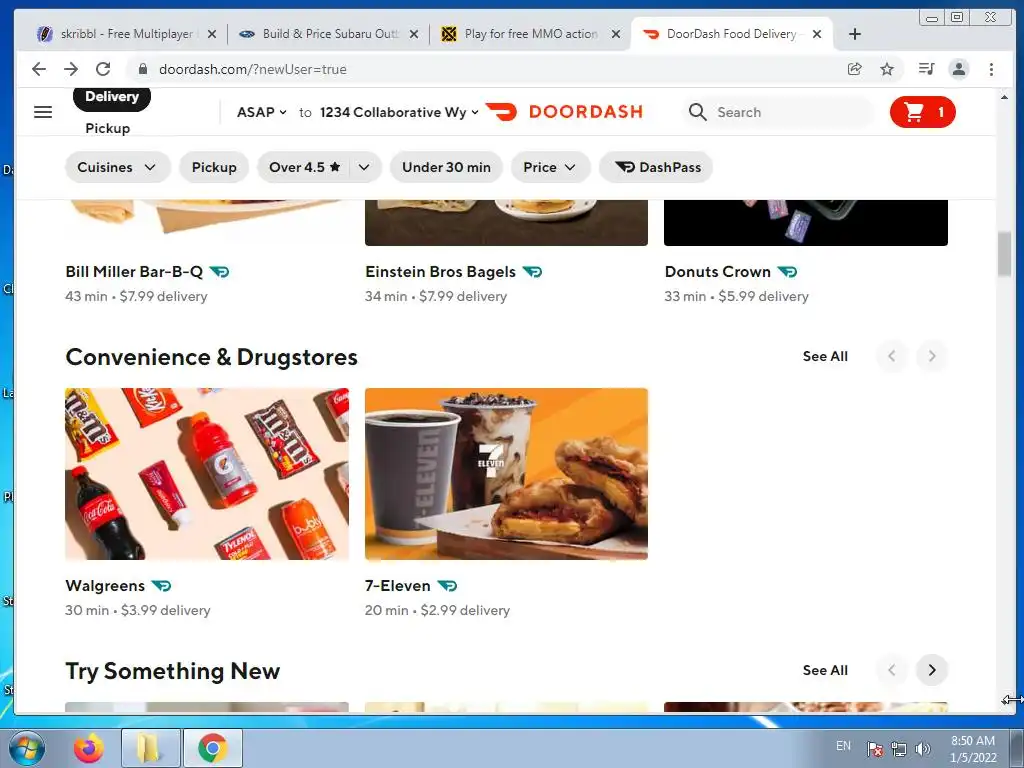This screenshot has width=1024, height=768.
Task: Expand the Cuisines dropdown
Action: tap(118, 167)
